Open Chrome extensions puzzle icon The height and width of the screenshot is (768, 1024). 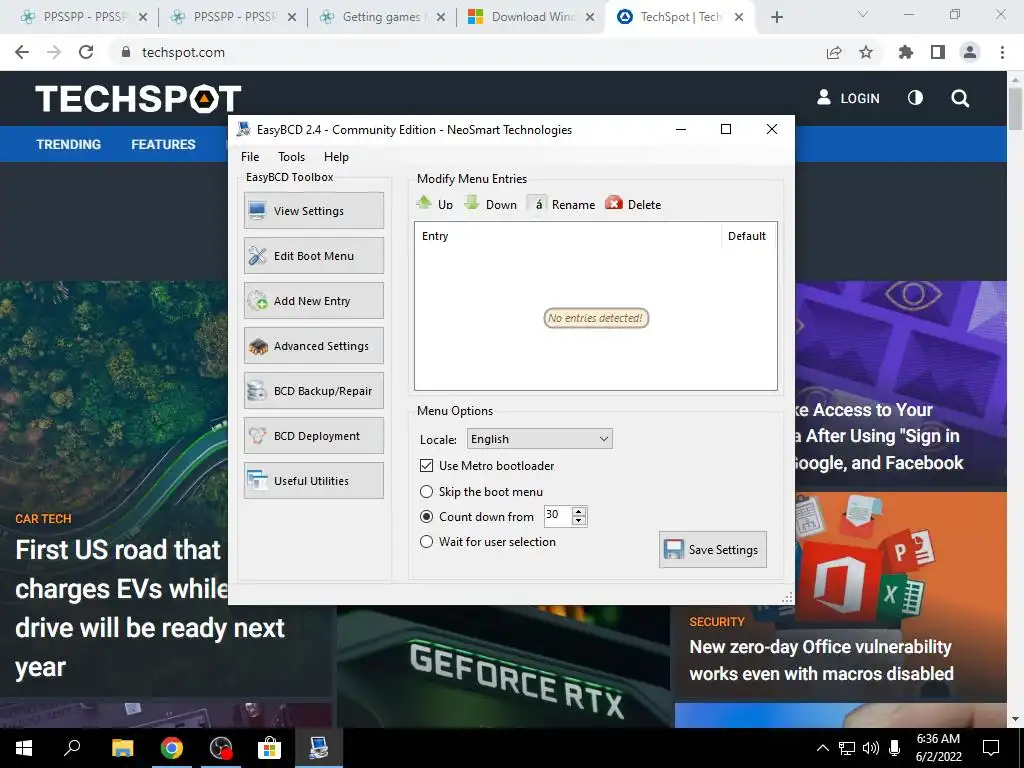906,52
